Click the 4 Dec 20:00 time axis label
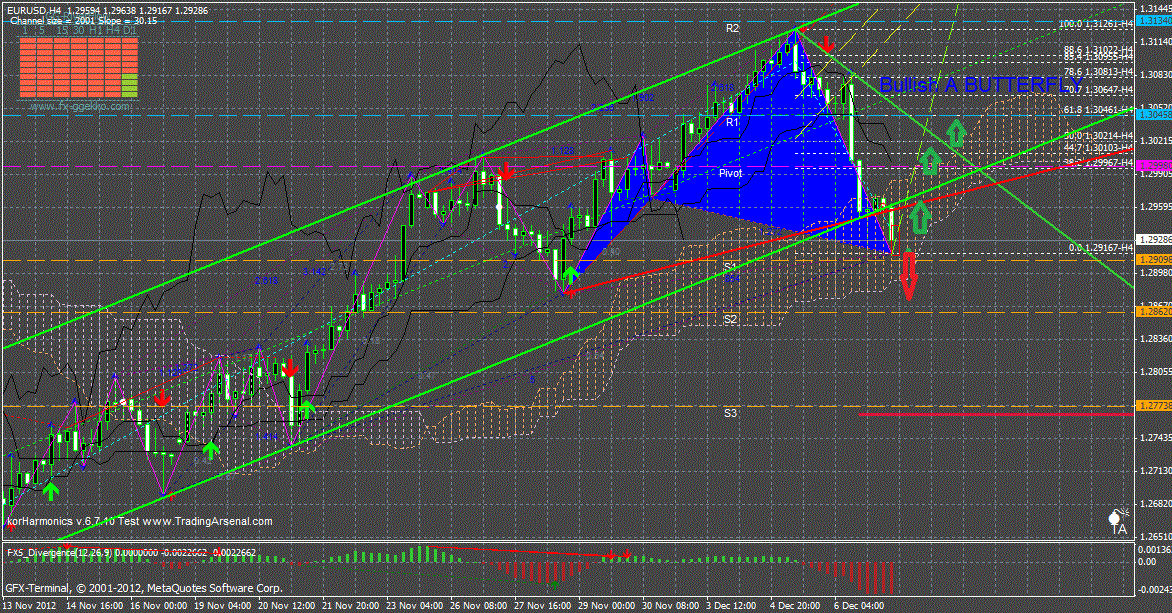The height and width of the screenshot is (613, 1172). [x=794, y=606]
